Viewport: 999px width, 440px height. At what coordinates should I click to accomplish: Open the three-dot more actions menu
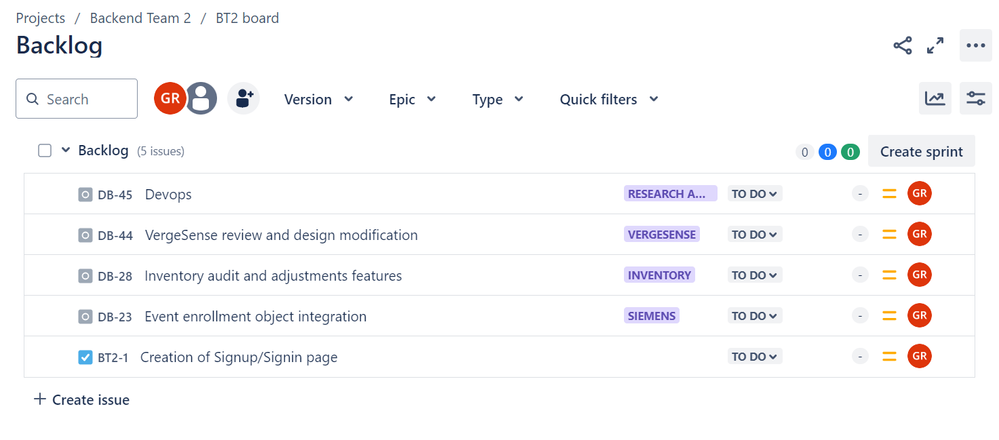[975, 46]
